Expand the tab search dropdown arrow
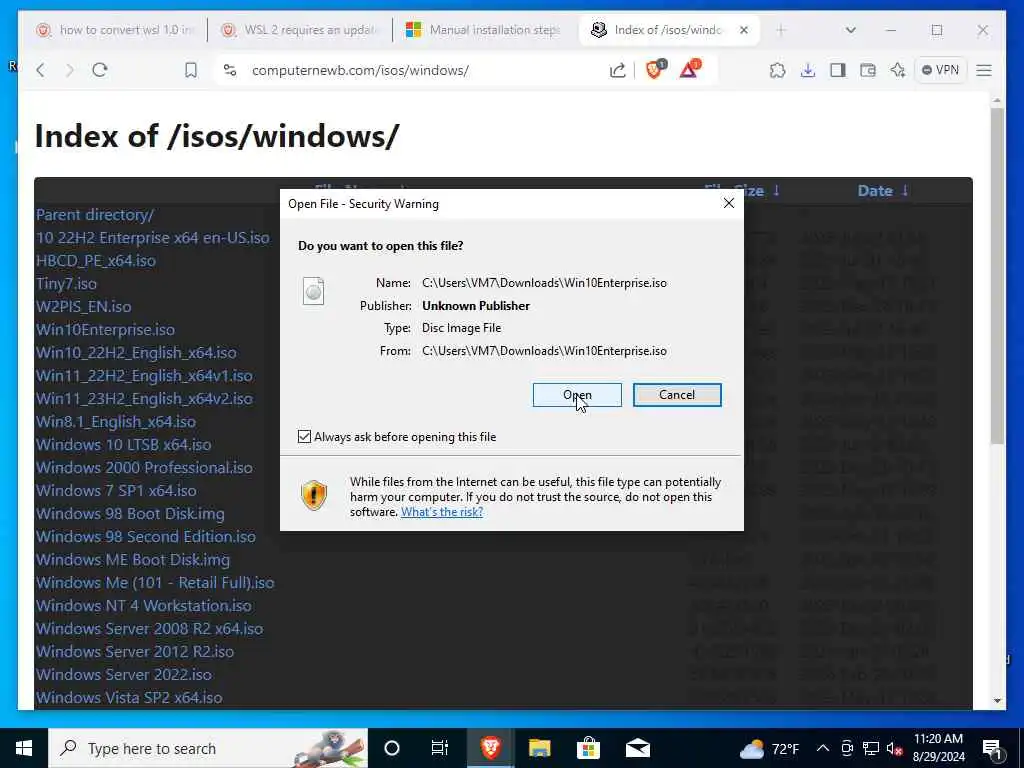The image size is (1024, 768). click(850, 30)
